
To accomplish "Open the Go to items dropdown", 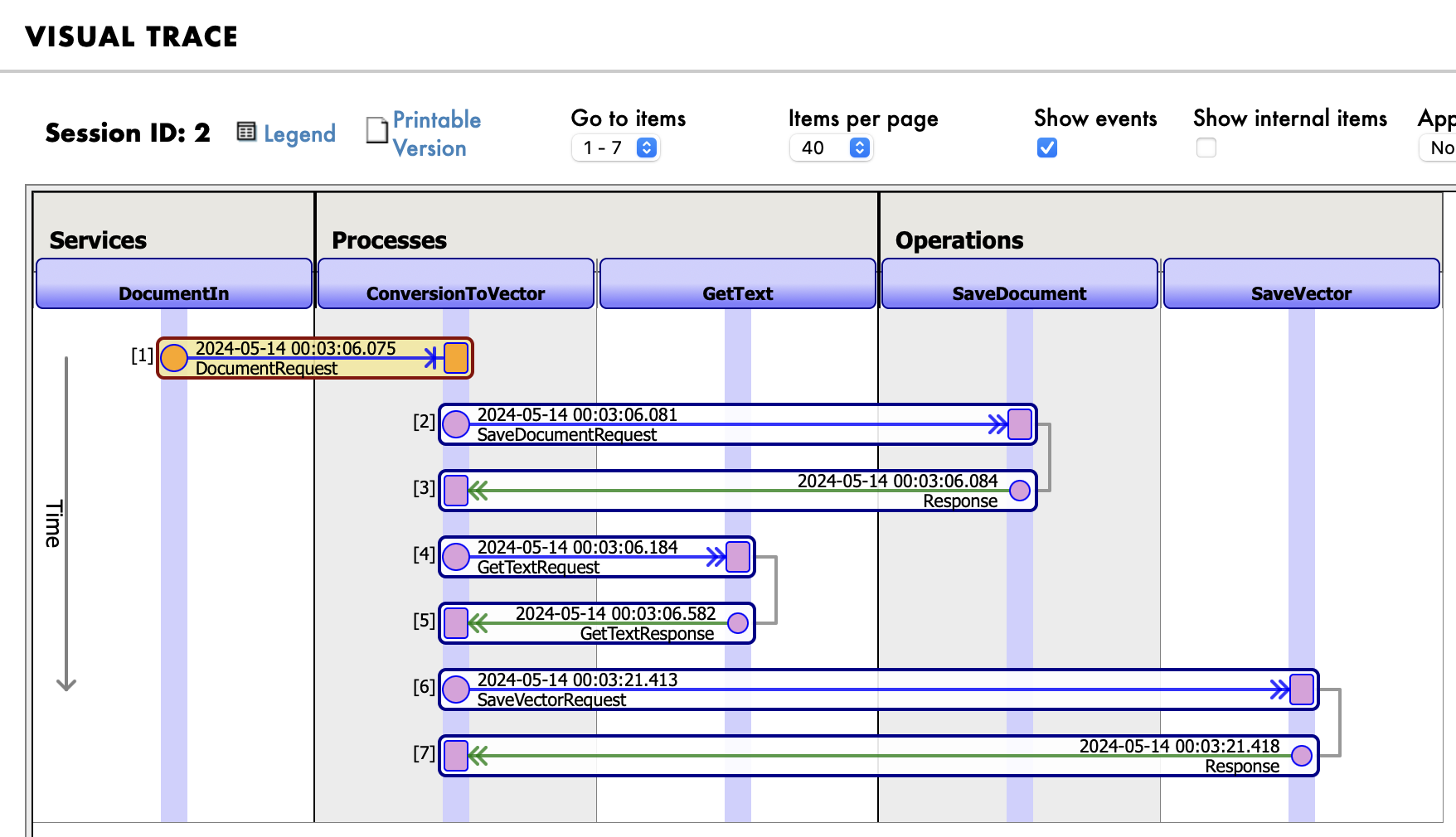I will point(615,148).
